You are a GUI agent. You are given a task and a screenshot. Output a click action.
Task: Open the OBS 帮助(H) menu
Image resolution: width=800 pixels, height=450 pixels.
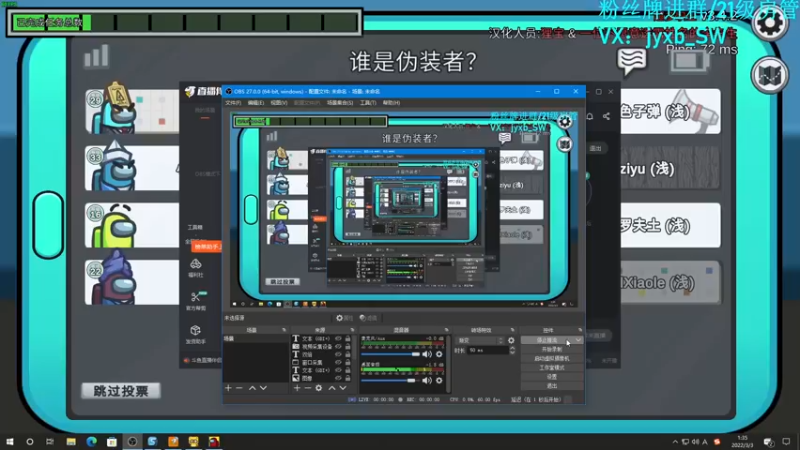[391, 103]
